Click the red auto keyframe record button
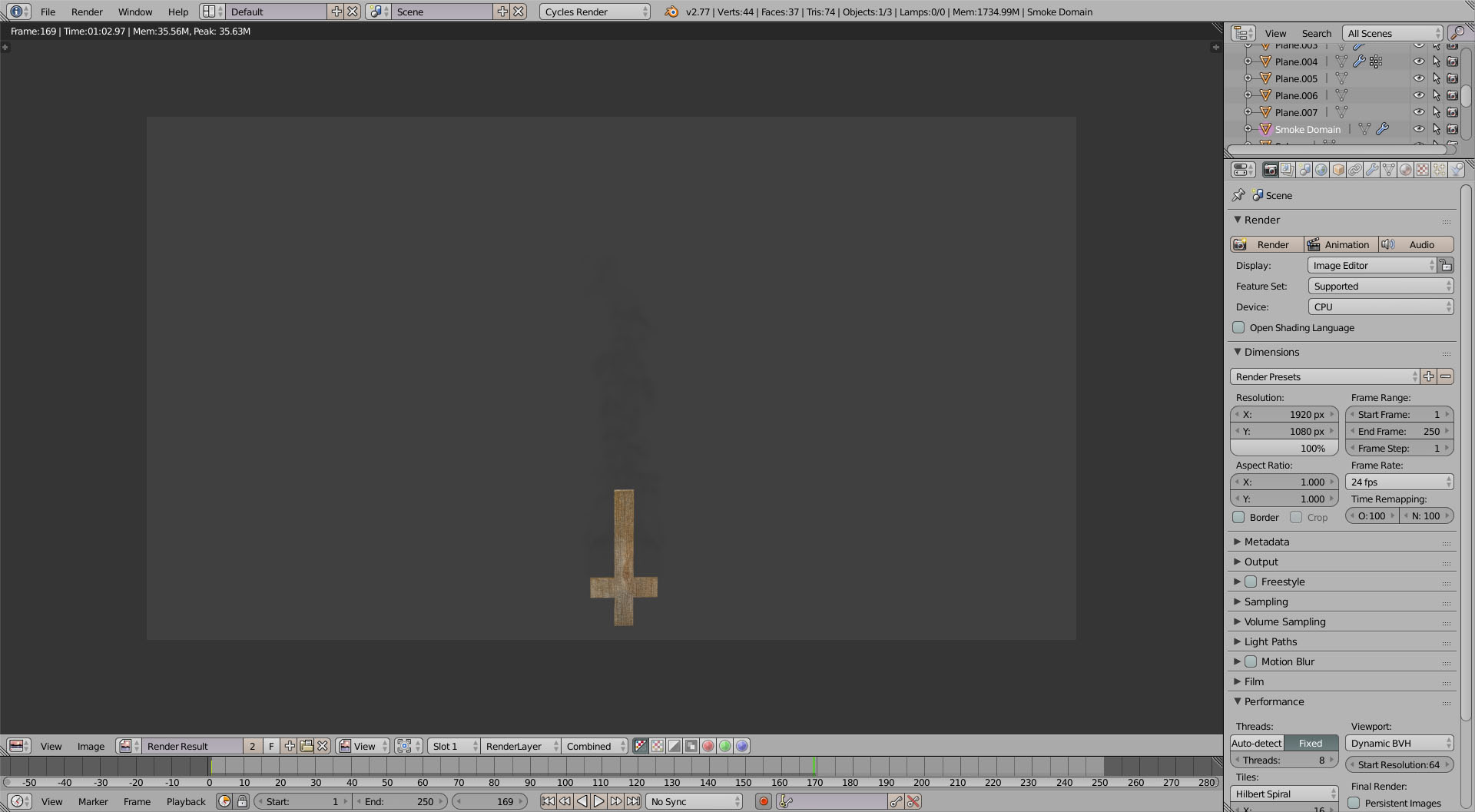Image resolution: width=1475 pixels, height=812 pixels. (764, 801)
